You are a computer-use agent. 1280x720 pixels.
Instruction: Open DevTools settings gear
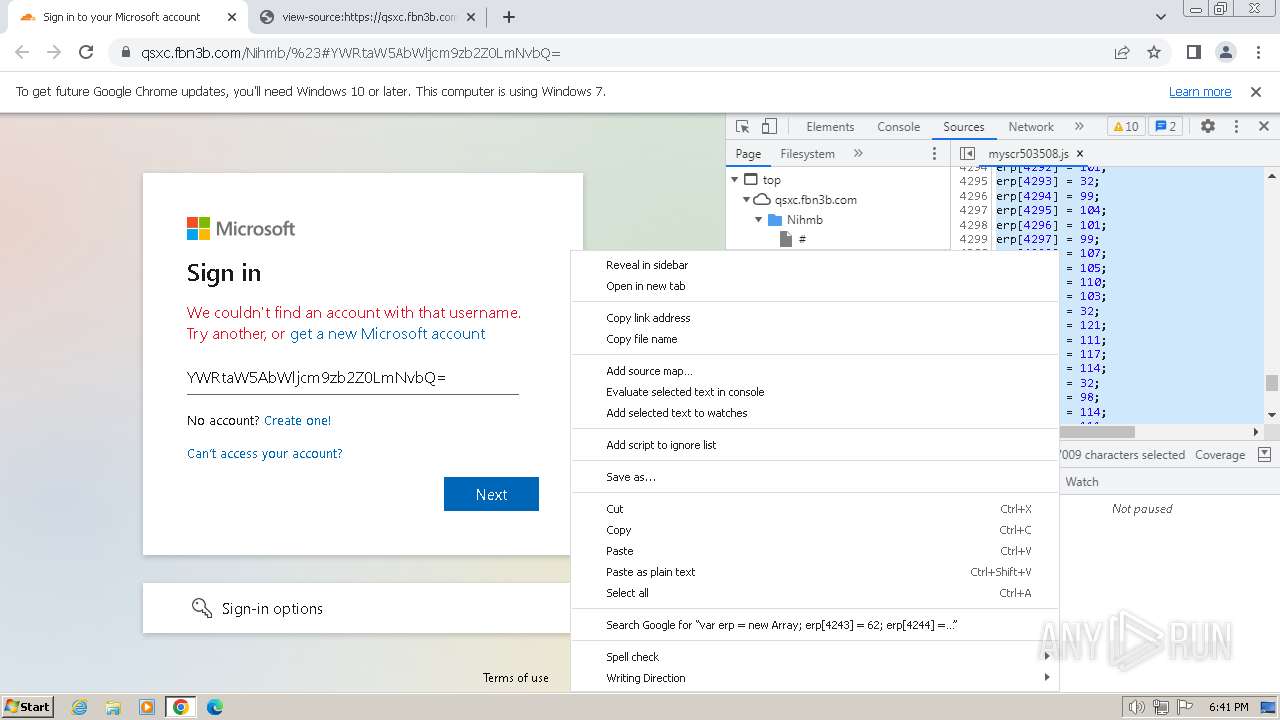[x=1208, y=127]
